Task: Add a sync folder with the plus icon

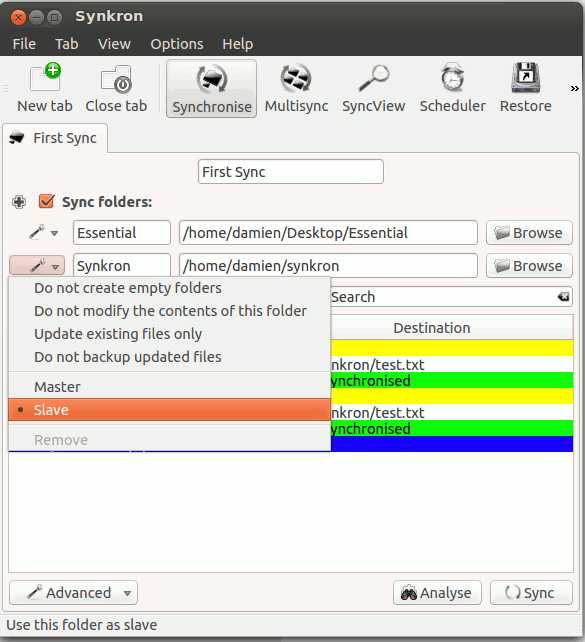Action: (19, 202)
